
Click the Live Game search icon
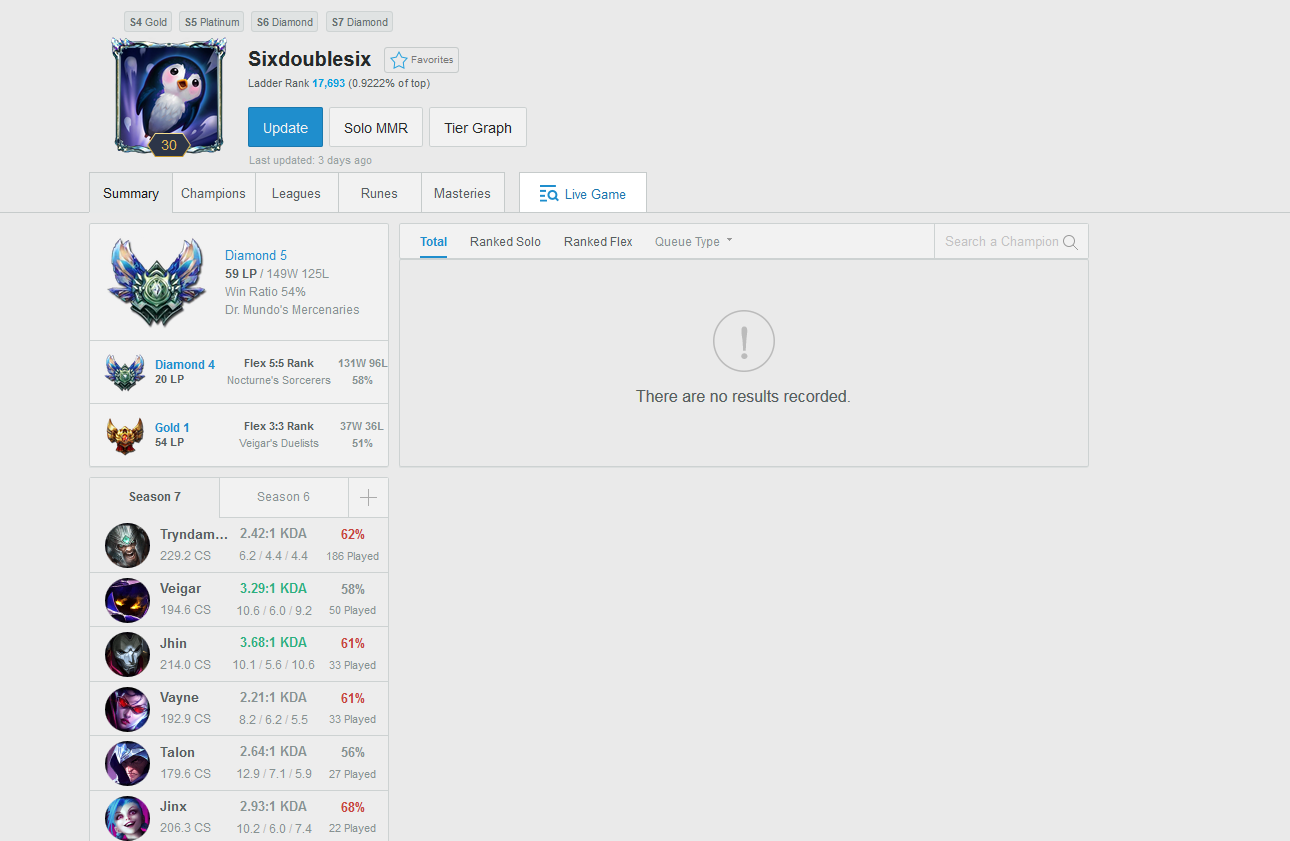(x=548, y=194)
